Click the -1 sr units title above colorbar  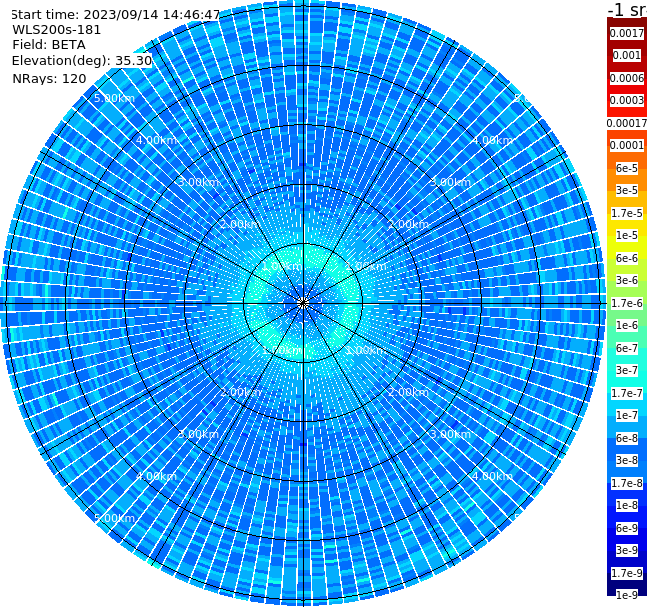click(x=627, y=9)
